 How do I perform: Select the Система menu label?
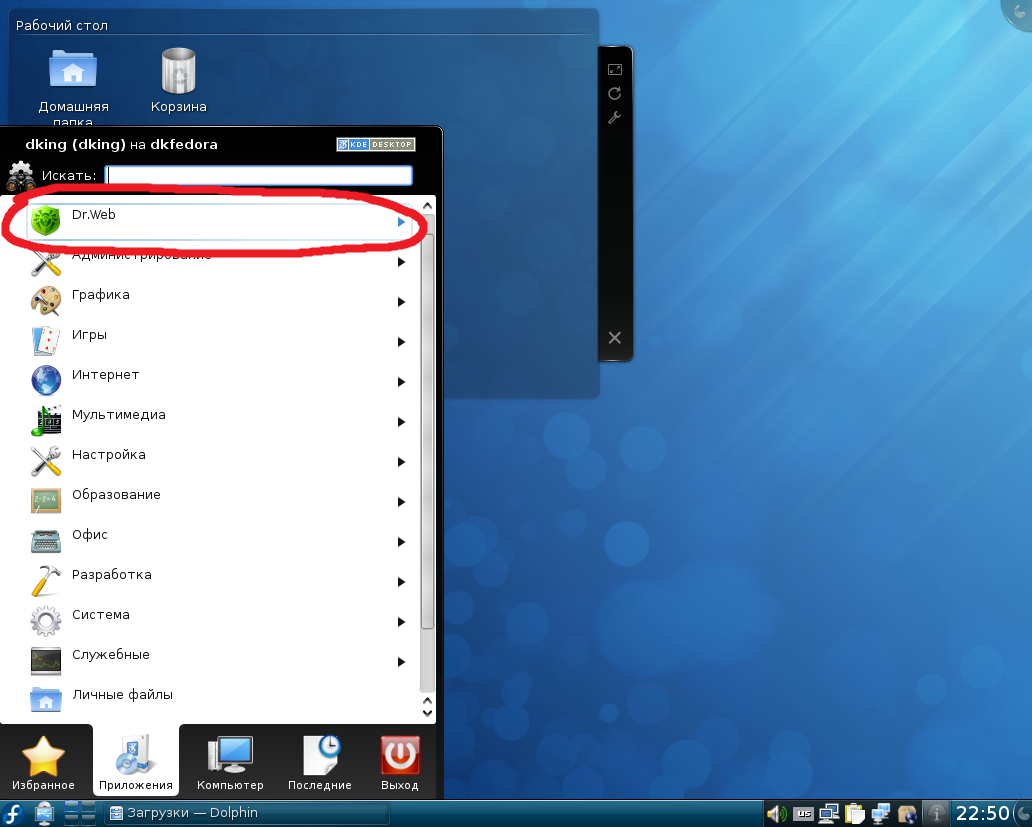pyautogui.click(x=101, y=614)
